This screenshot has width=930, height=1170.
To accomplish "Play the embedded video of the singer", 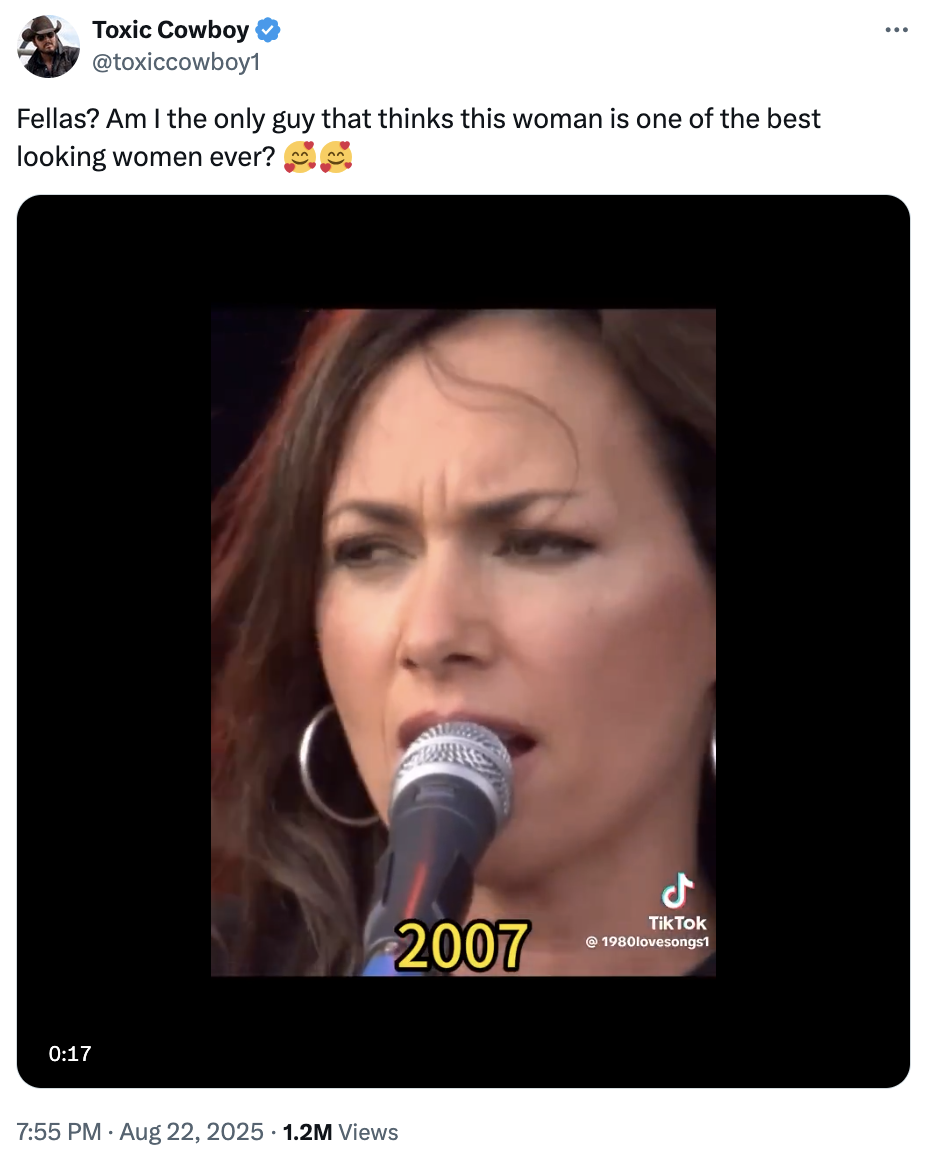I will click(x=463, y=642).
